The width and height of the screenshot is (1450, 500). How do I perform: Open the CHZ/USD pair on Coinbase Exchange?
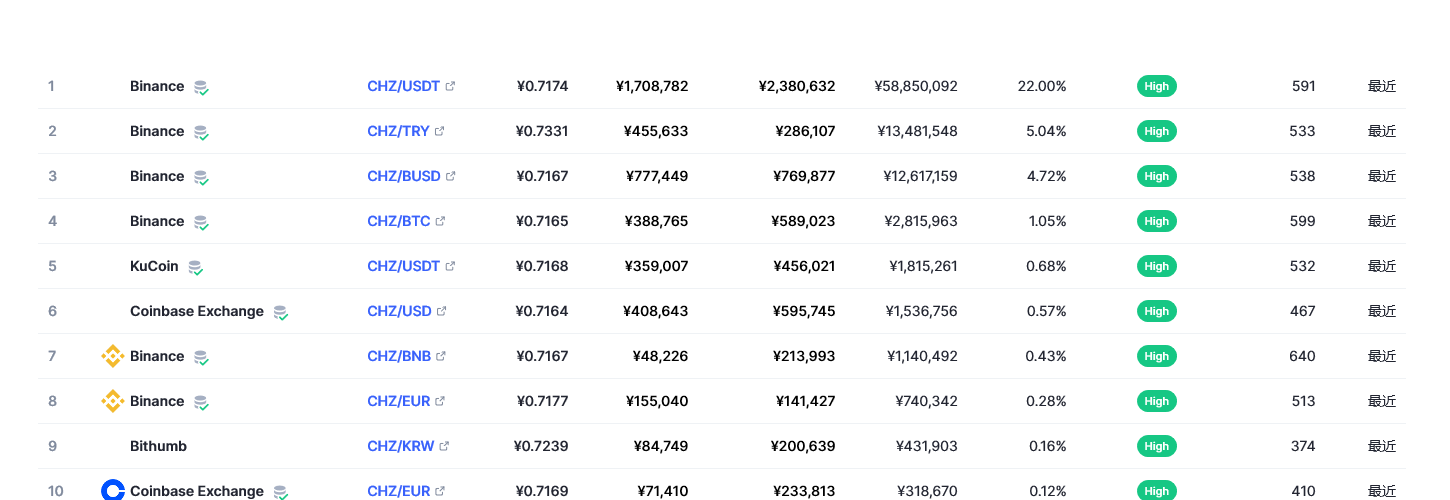click(x=399, y=311)
